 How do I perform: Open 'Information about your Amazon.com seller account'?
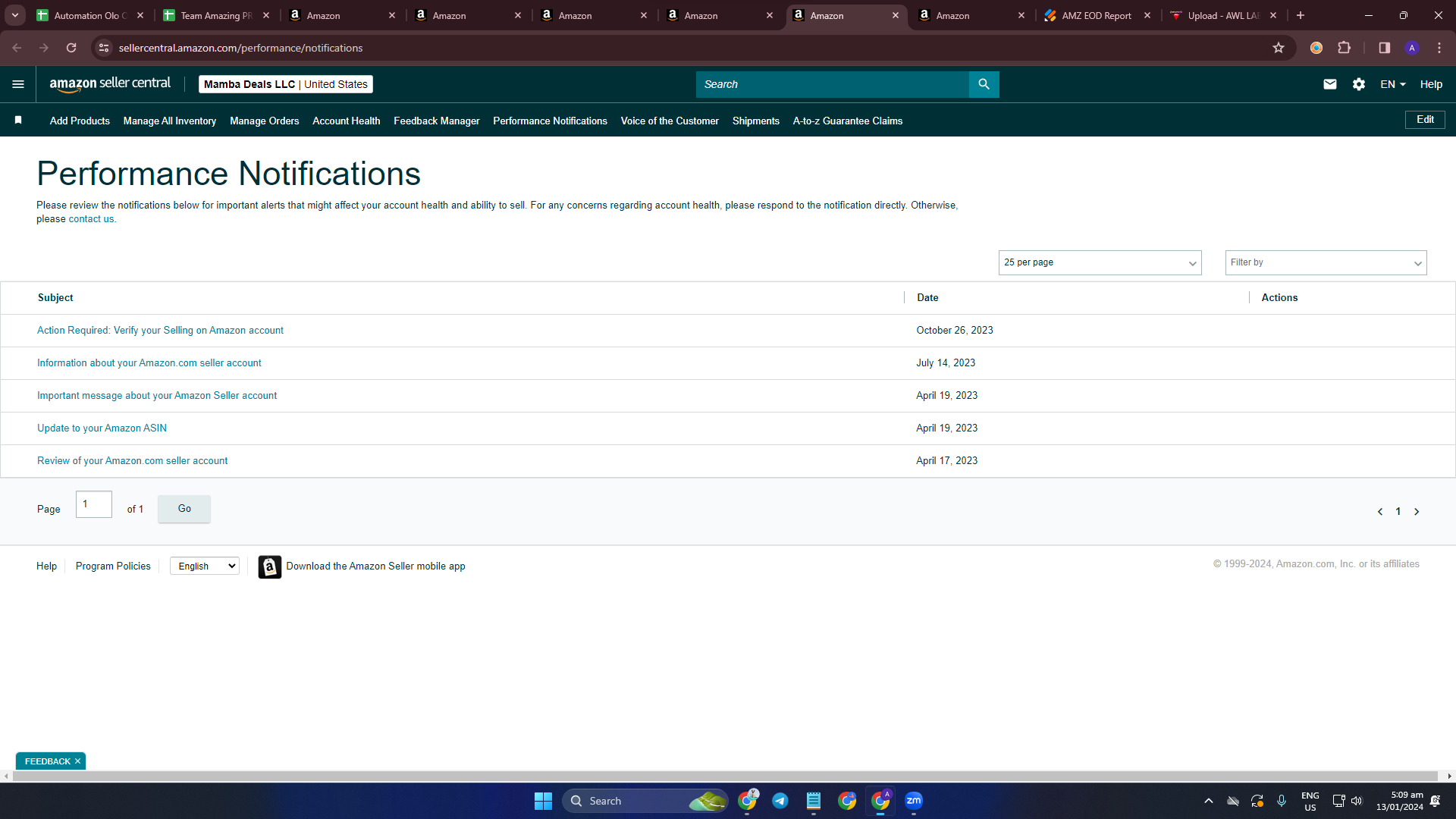[149, 363]
